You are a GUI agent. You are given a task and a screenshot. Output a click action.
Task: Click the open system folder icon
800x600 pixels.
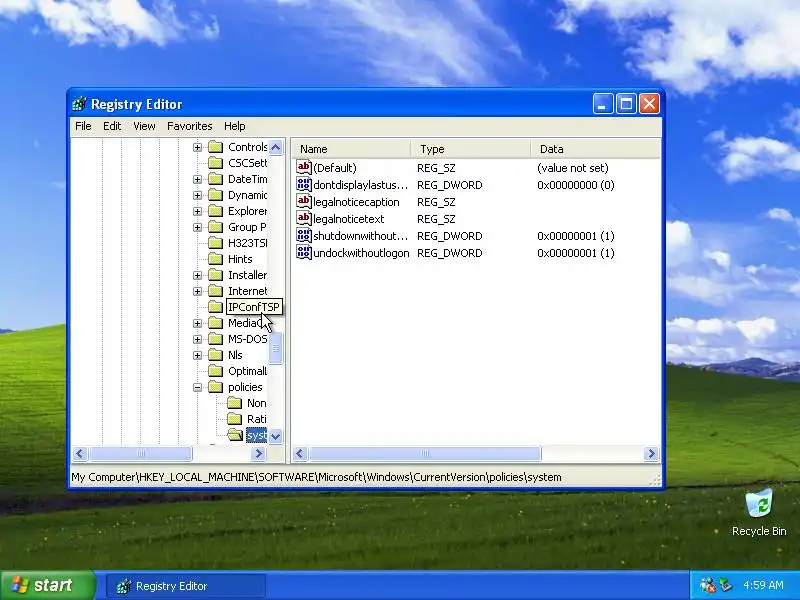235,435
